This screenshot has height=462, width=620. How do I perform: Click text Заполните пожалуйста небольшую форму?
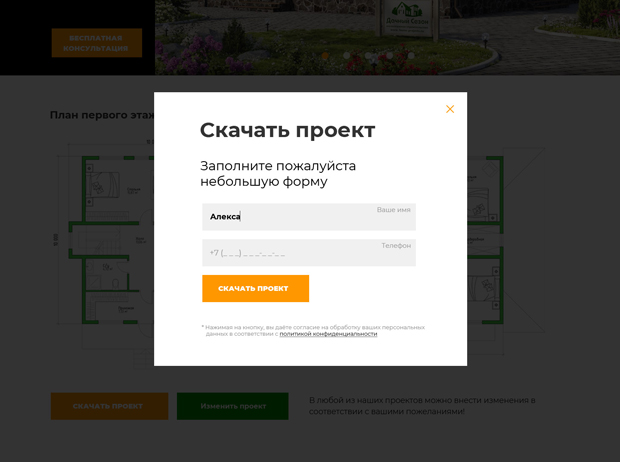pos(278,174)
